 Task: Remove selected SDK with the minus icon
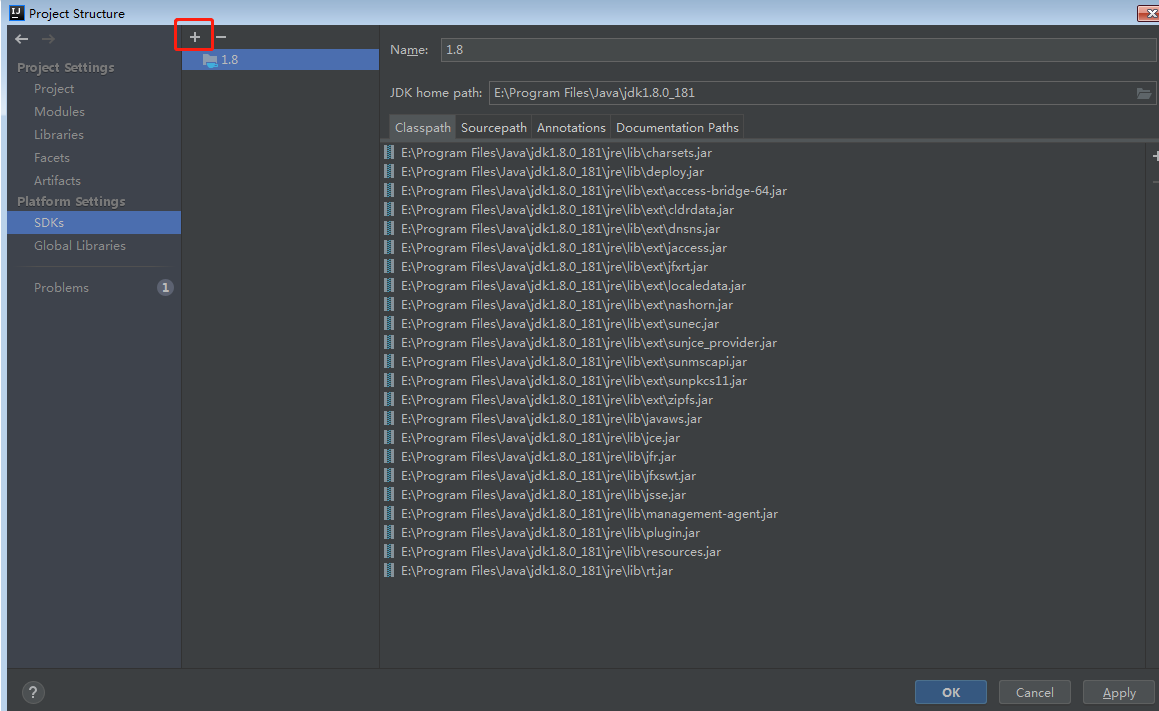[219, 35]
